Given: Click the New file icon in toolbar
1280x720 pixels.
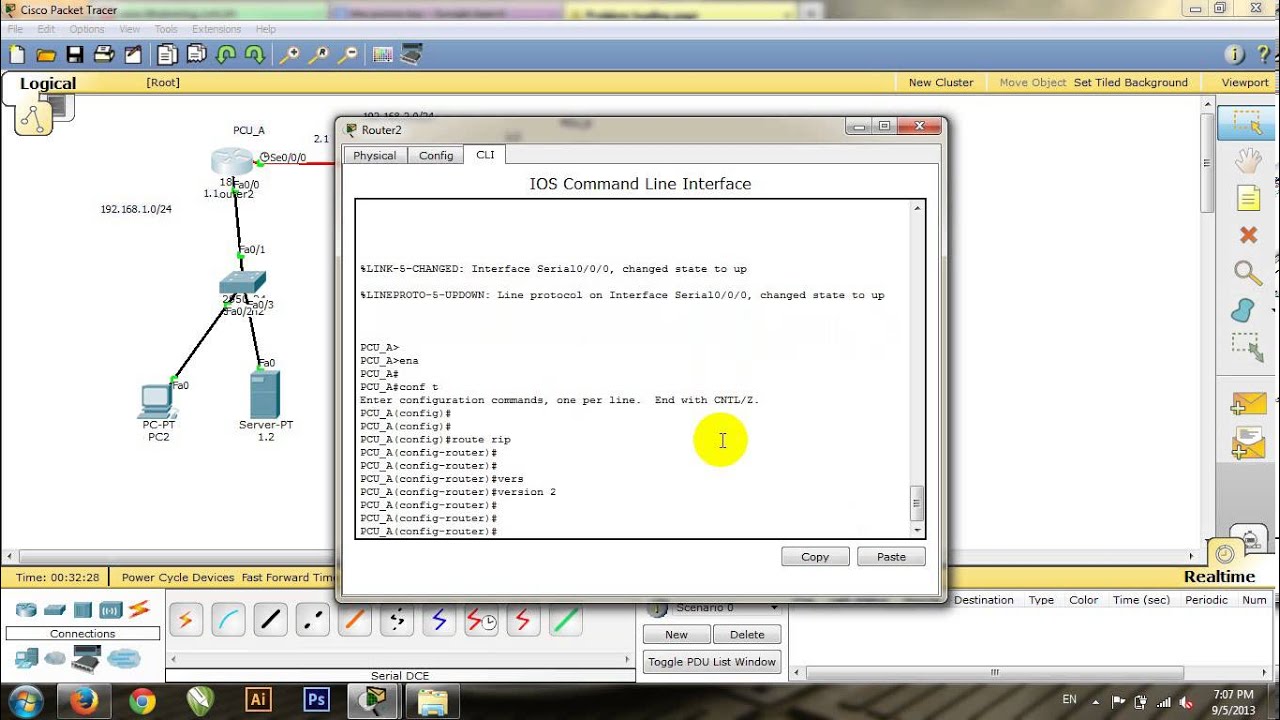Looking at the screenshot, I should [17, 55].
